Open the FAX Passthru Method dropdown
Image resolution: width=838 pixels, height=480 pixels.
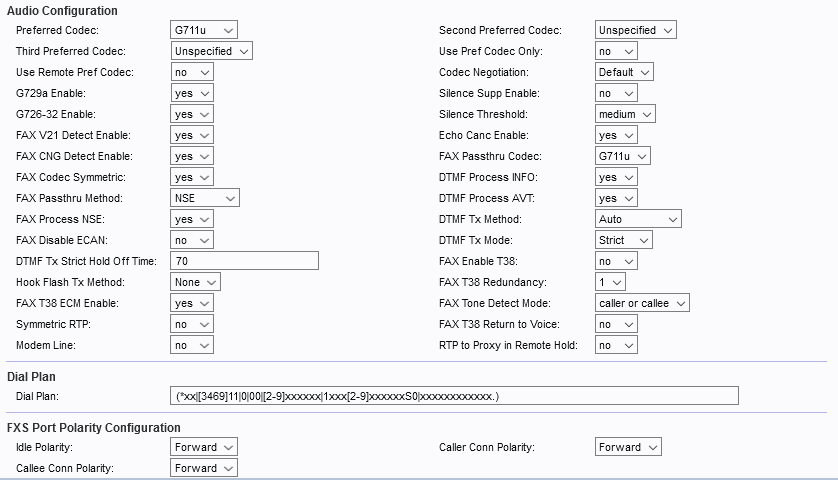click(x=205, y=198)
